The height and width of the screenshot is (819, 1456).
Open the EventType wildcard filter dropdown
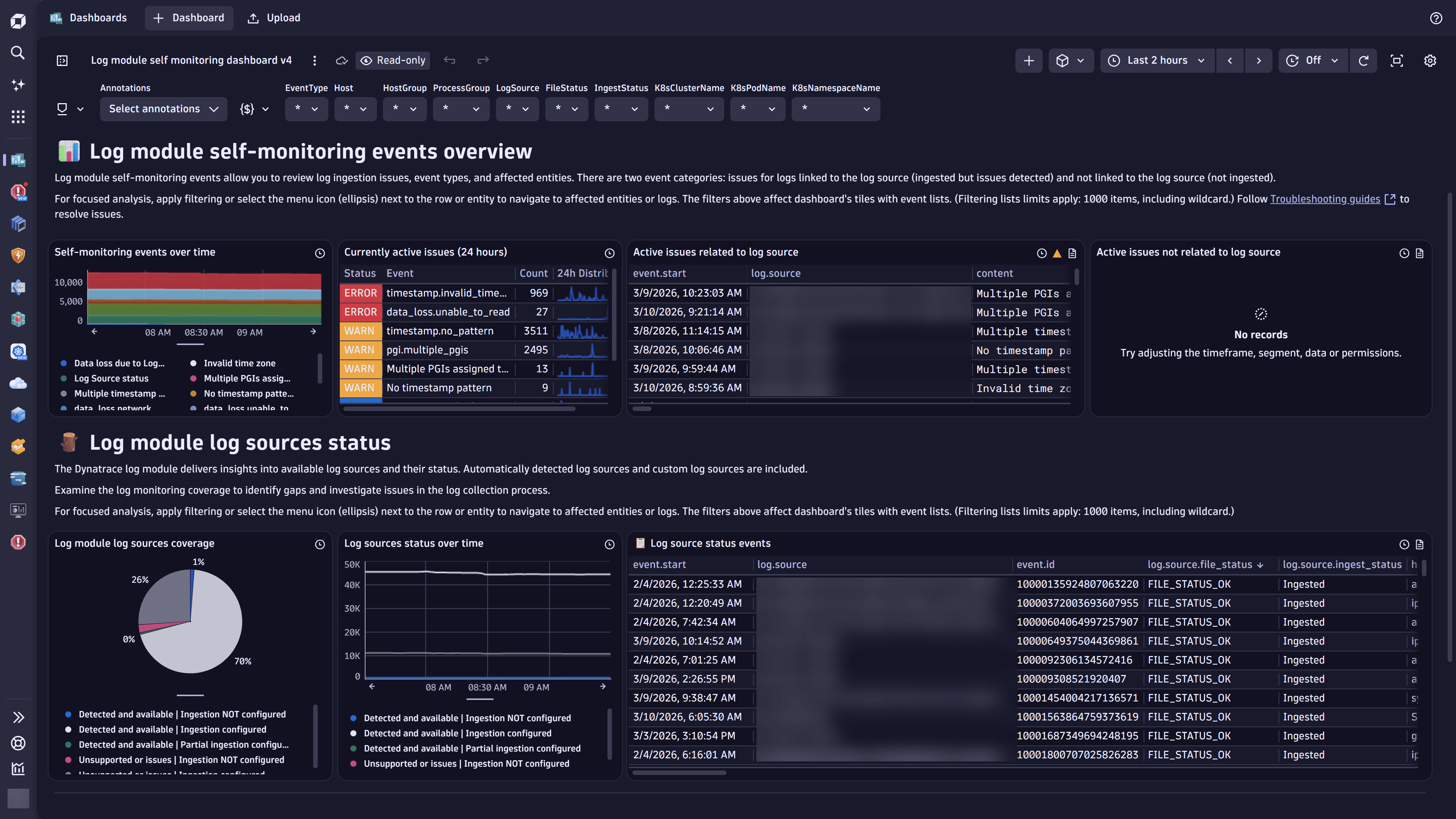click(306, 109)
